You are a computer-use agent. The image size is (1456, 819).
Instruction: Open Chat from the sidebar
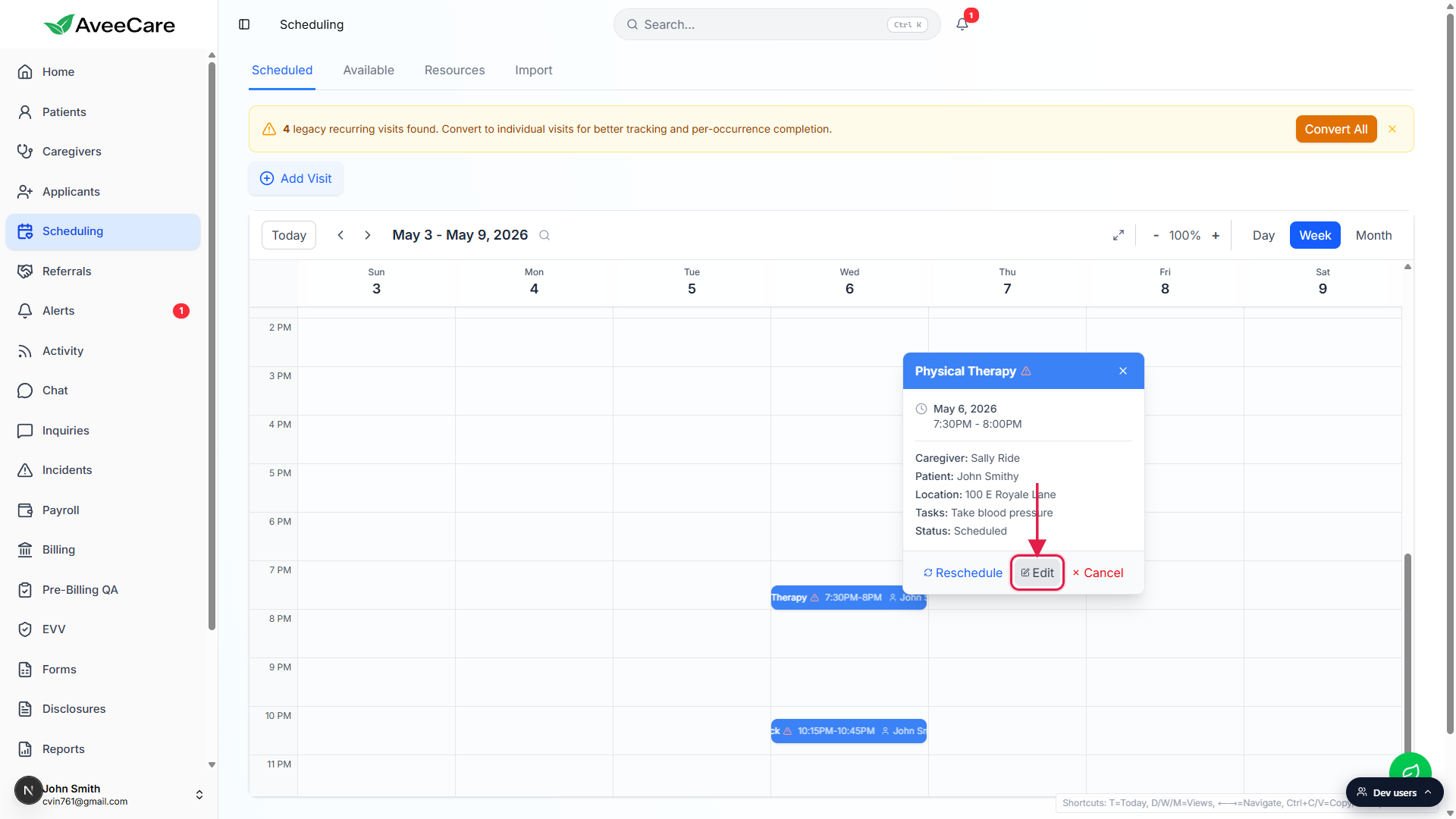103,391
